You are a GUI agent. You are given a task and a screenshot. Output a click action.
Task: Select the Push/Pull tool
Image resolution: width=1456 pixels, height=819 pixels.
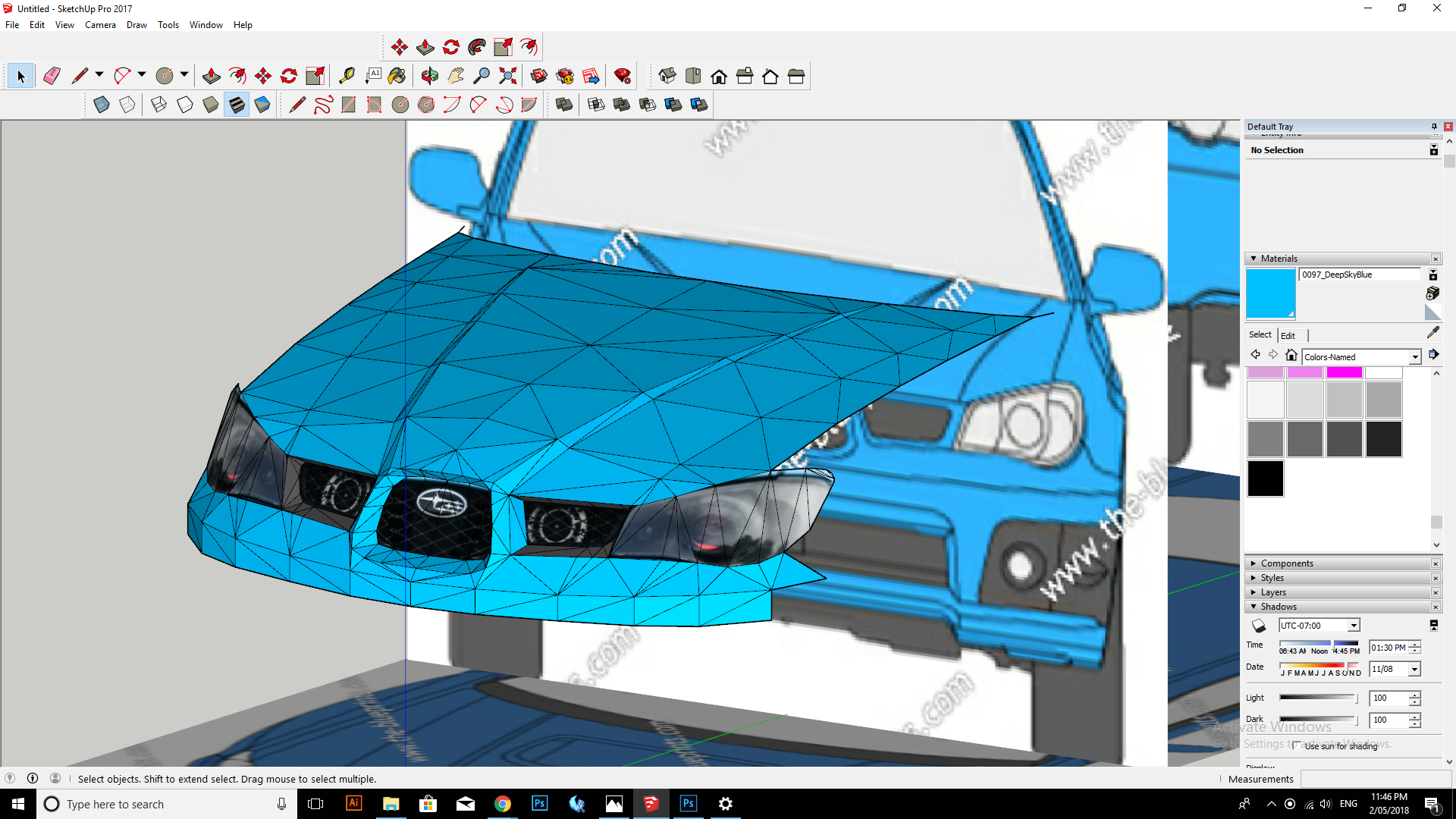click(x=212, y=76)
